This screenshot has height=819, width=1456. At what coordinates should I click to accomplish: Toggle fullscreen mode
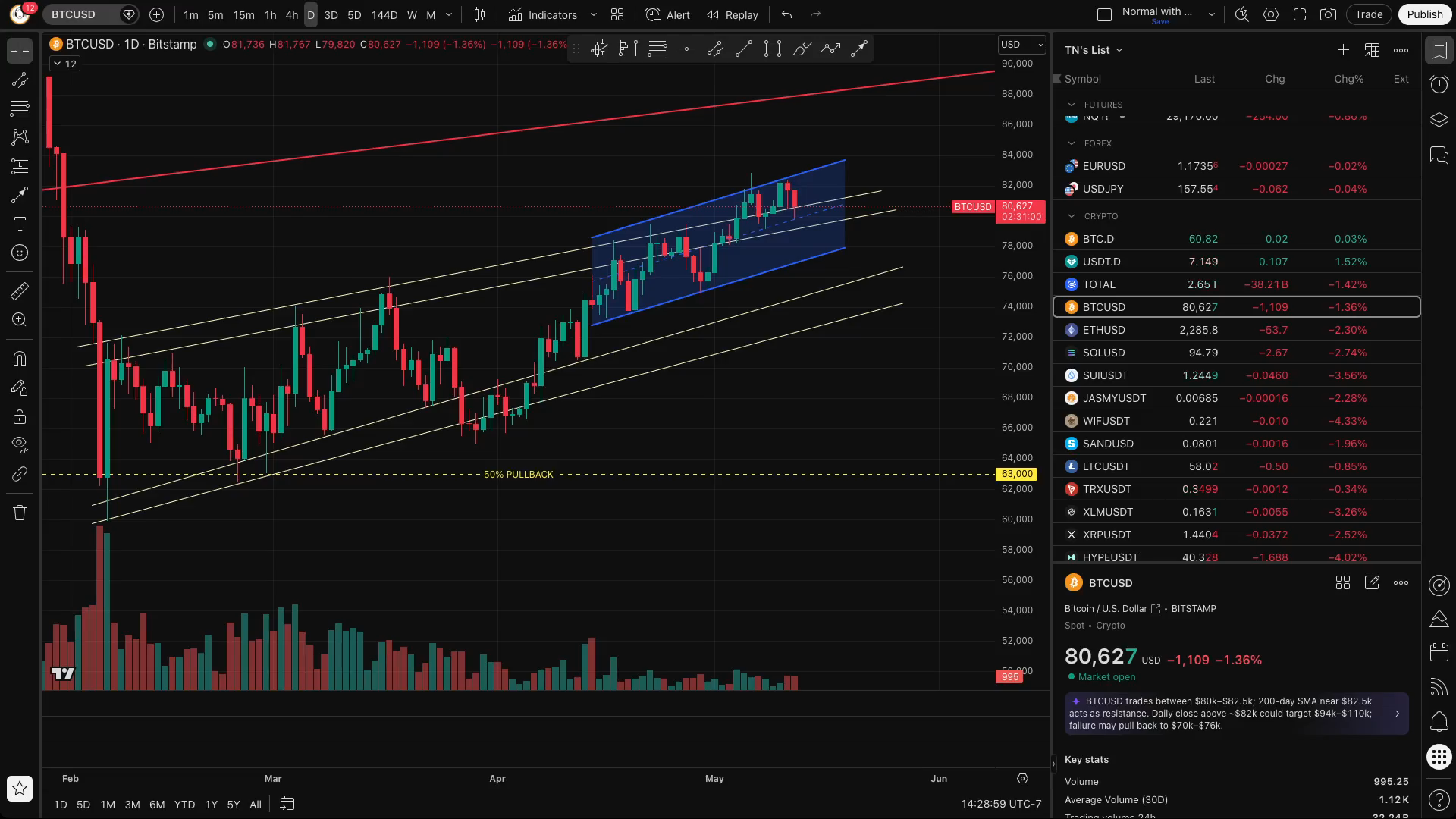(x=1300, y=14)
